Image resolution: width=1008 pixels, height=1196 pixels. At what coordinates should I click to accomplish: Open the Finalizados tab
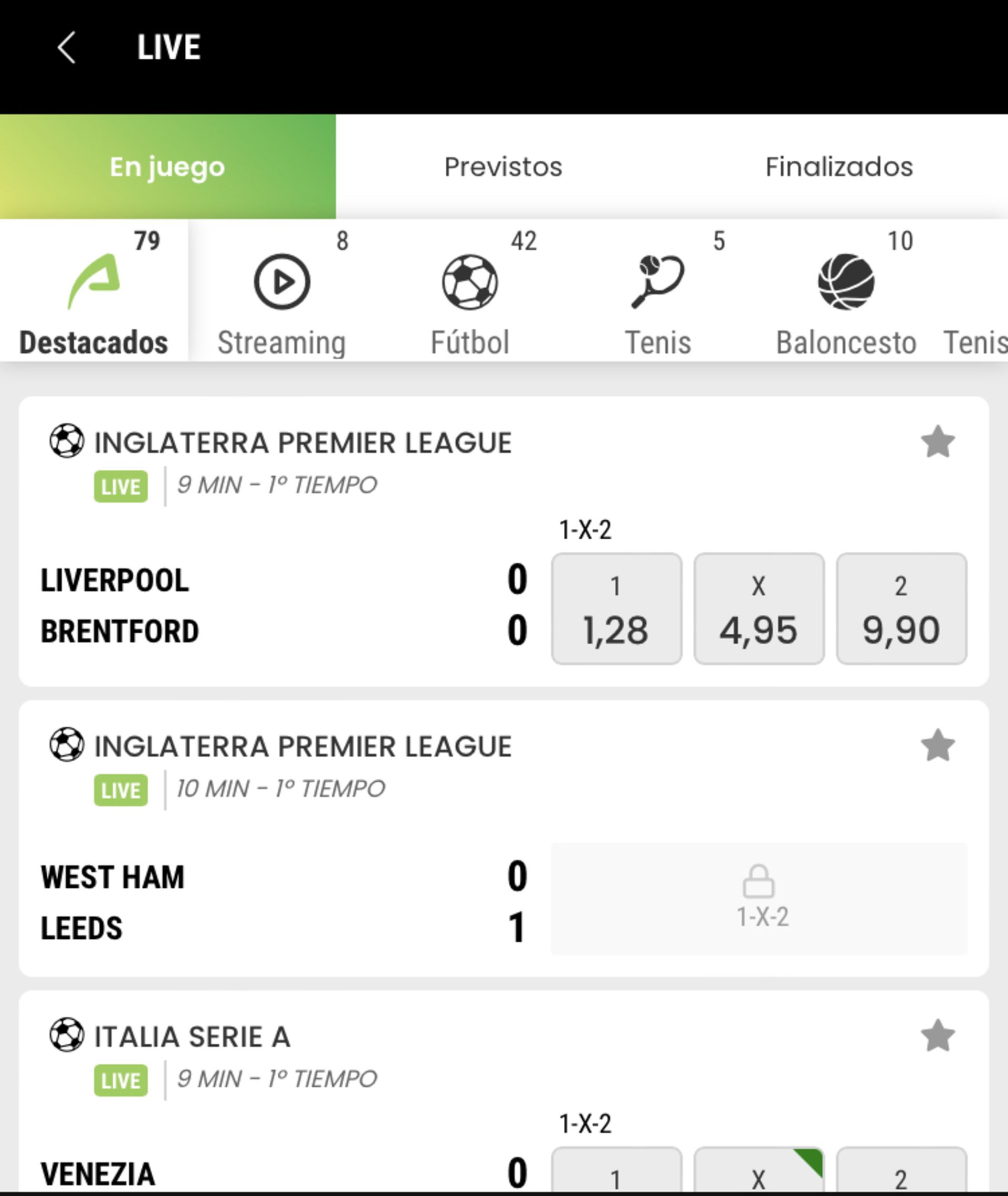tap(839, 167)
